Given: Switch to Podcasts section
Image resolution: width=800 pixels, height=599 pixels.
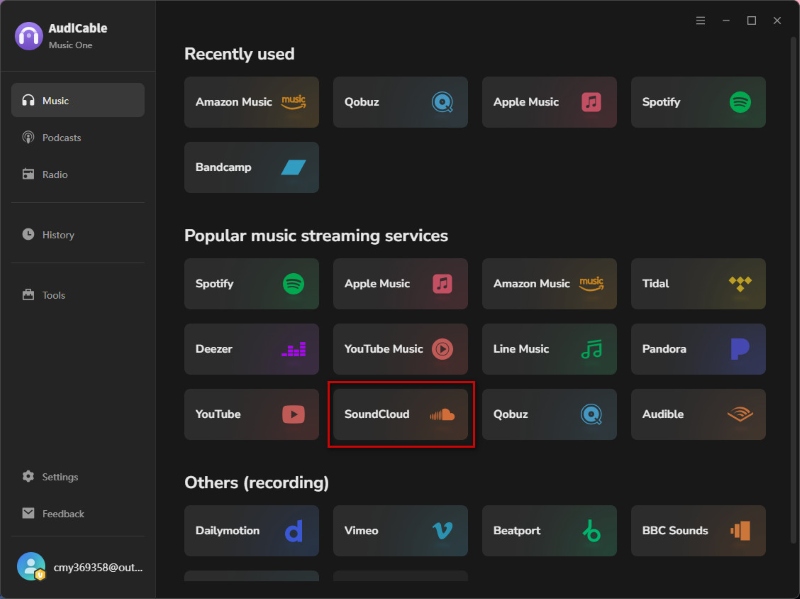Looking at the screenshot, I should pos(78,137).
